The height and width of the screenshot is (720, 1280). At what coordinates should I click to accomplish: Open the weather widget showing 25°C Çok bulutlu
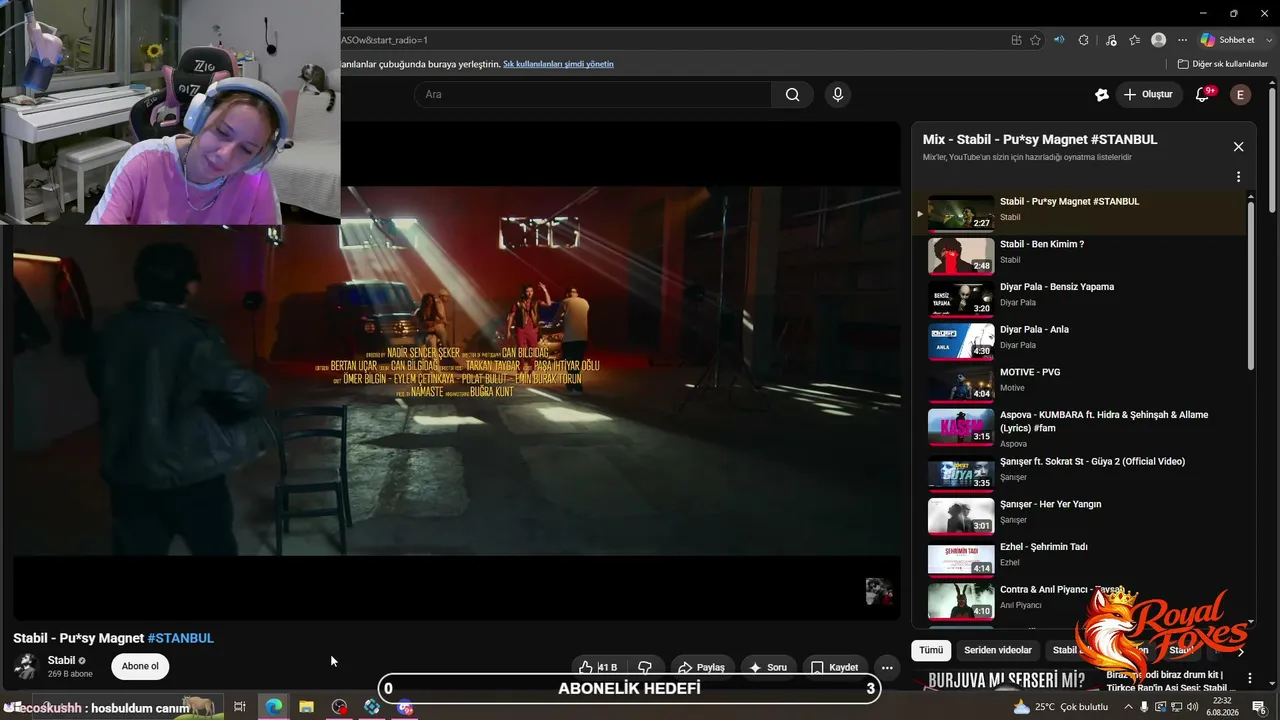[1060, 707]
